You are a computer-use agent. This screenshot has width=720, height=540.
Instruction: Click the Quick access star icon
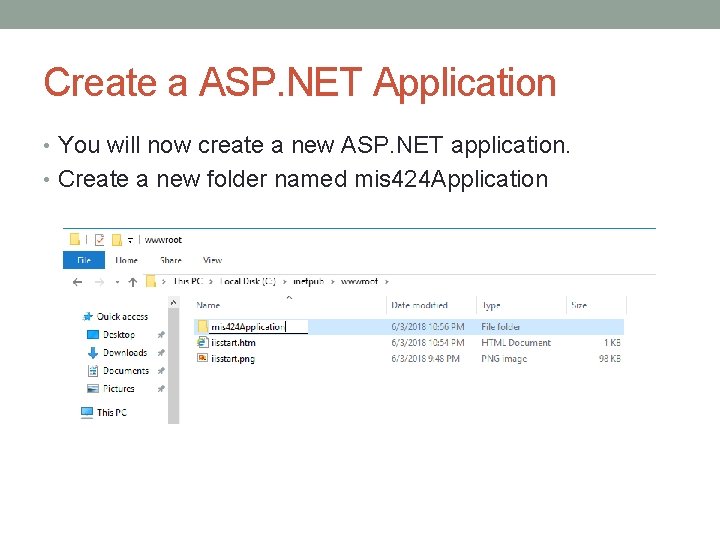pyautogui.click(x=88, y=316)
